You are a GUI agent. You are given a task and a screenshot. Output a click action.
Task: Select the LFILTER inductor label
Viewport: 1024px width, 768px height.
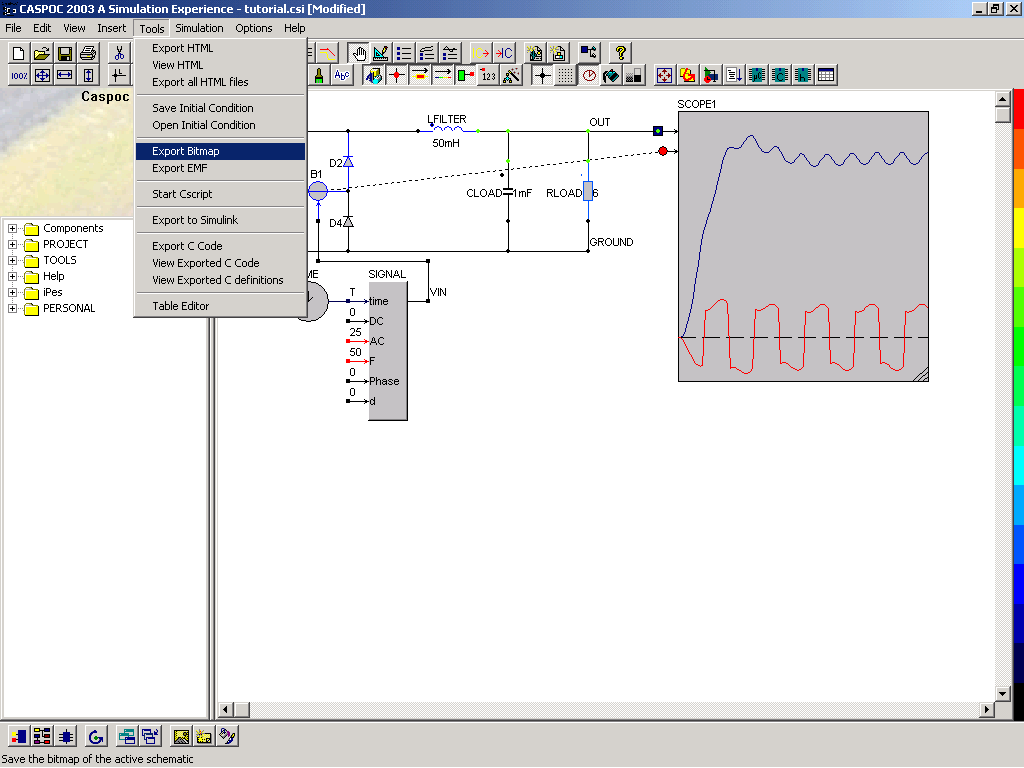[x=447, y=119]
